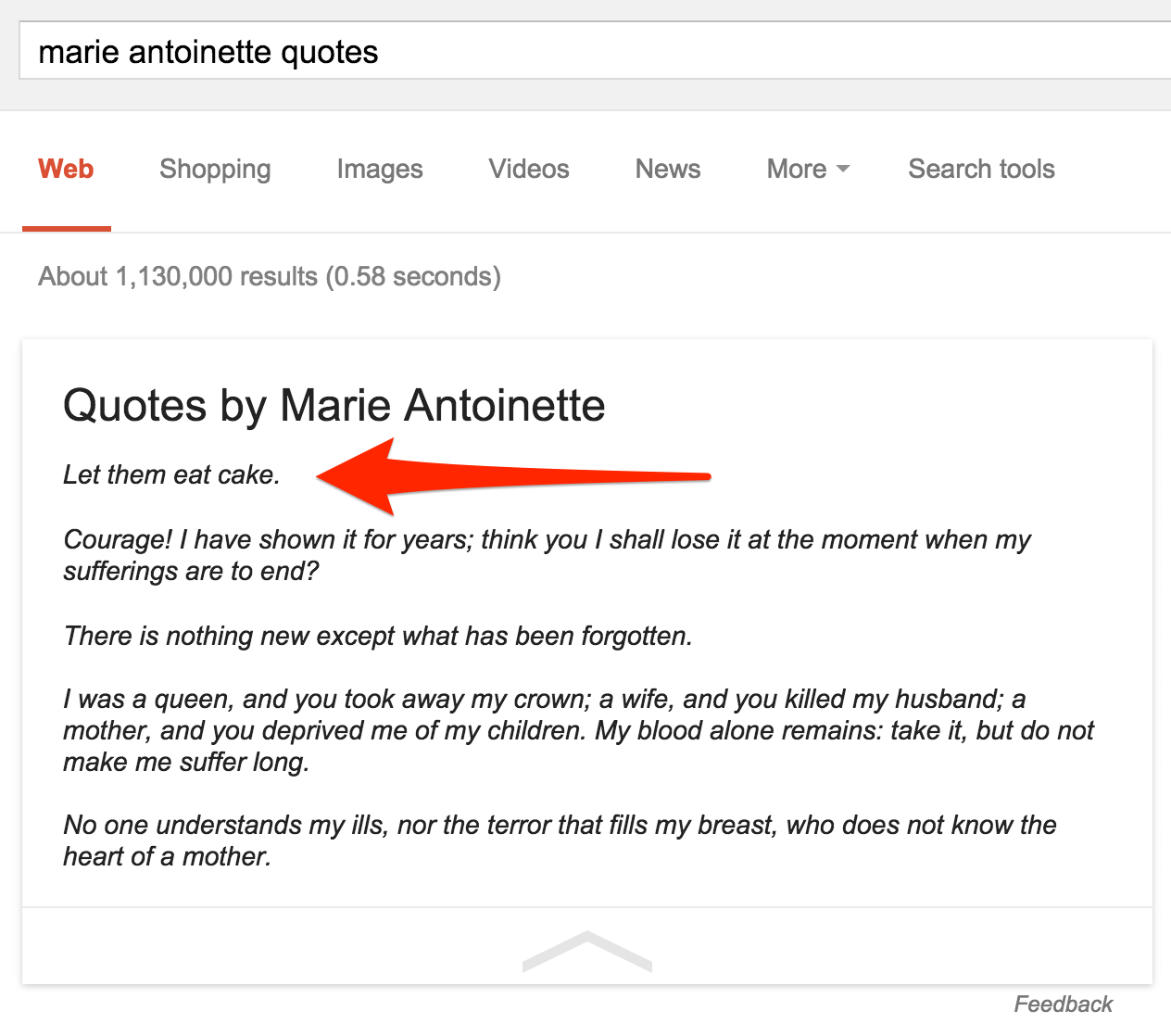Click the results count text

(269, 275)
